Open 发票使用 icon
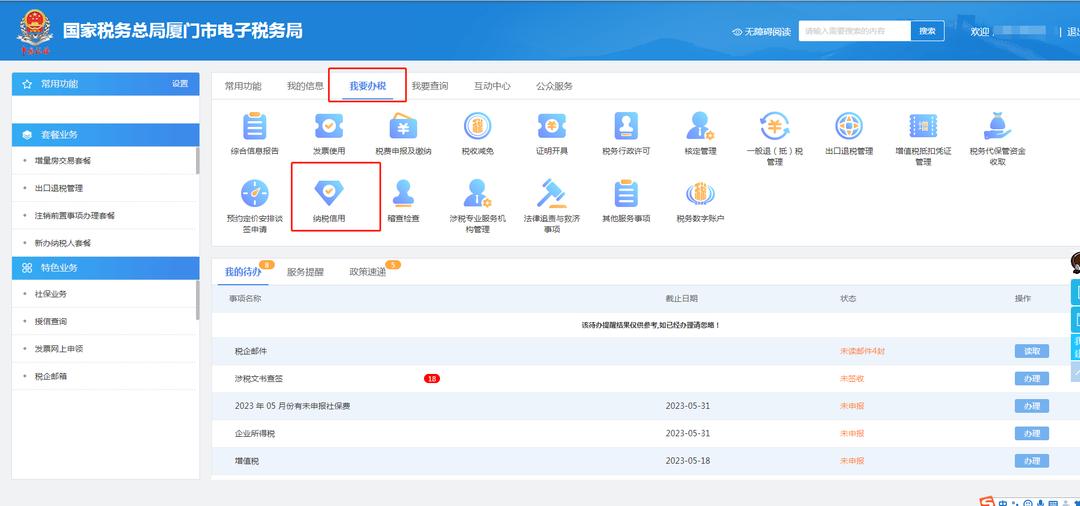 coord(329,127)
